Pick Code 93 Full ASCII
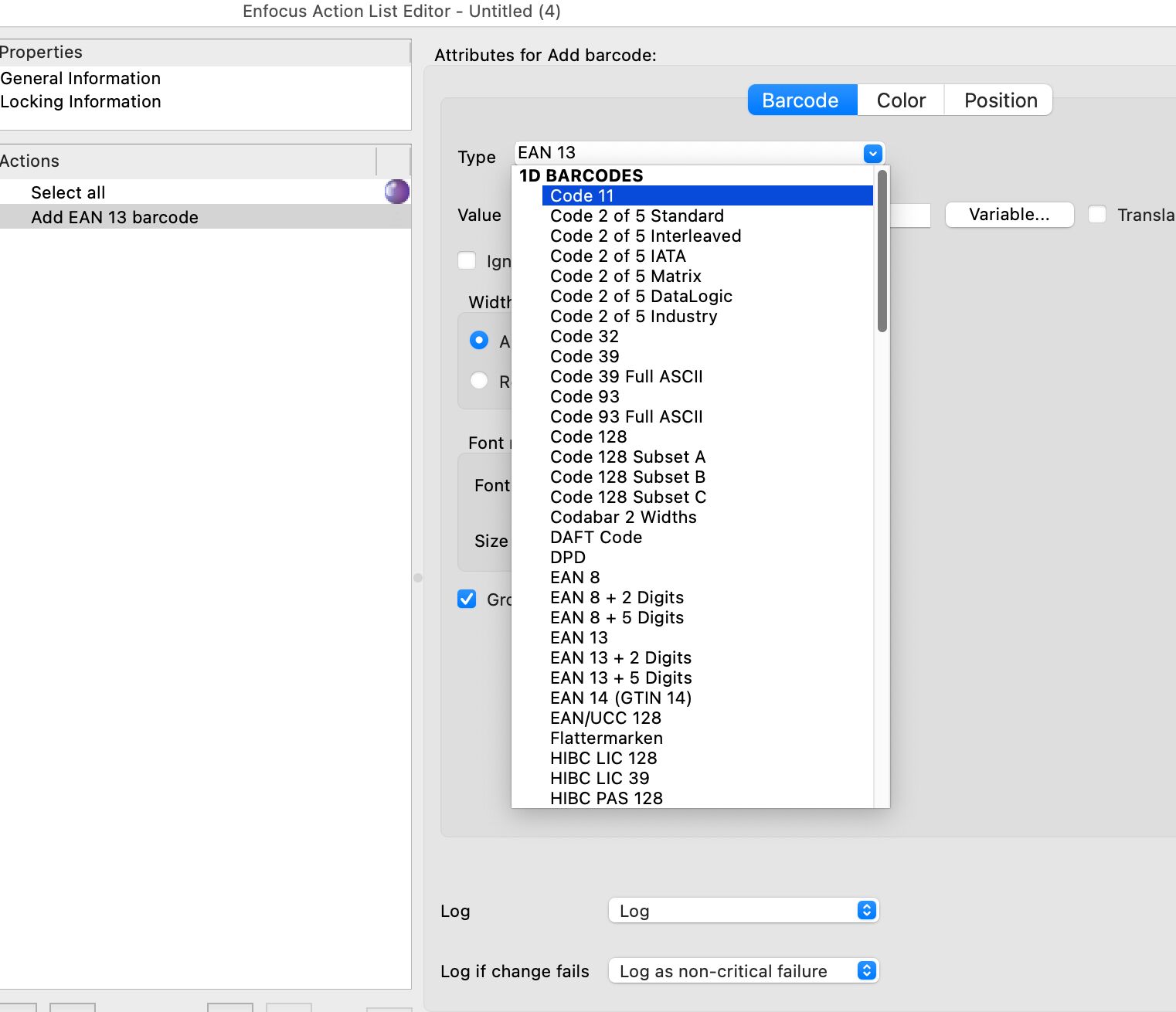The image size is (1176, 1012). [x=626, y=416]
